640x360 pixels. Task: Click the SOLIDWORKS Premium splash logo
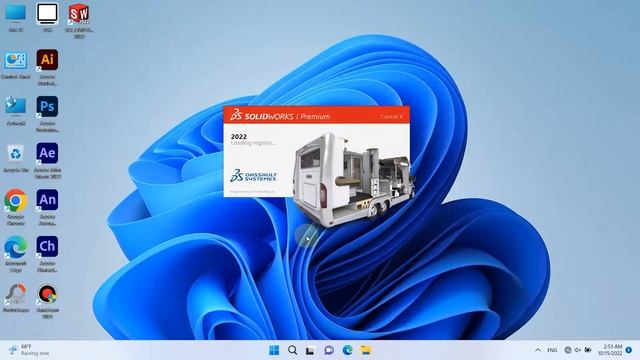point(280,116)
